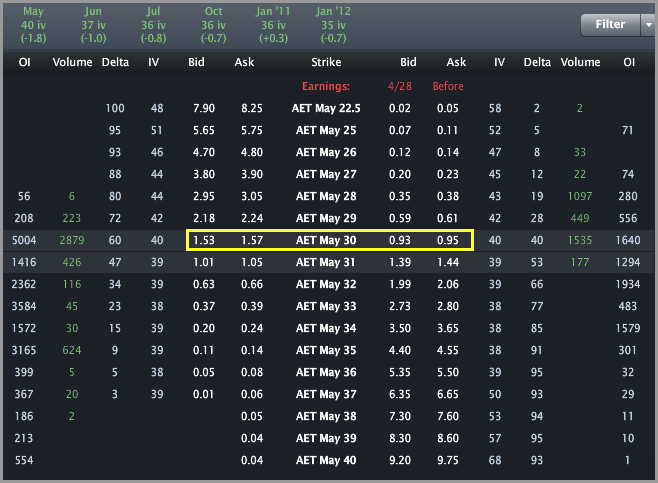Select the May 40 iv expiration tab

(34, 25)
